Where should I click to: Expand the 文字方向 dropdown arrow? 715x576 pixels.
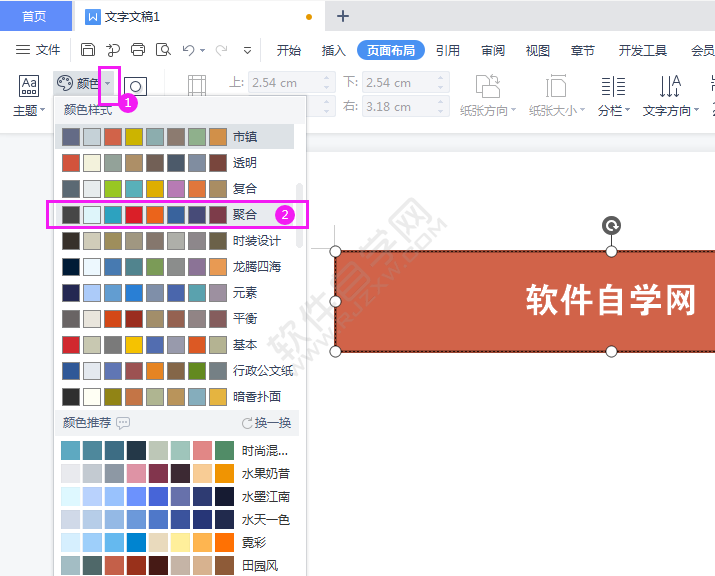point(696,110)
